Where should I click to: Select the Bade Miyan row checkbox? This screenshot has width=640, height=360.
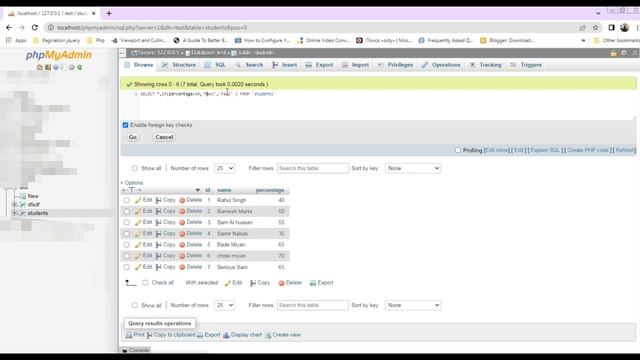pyautogui.click(x=127, y=245)
